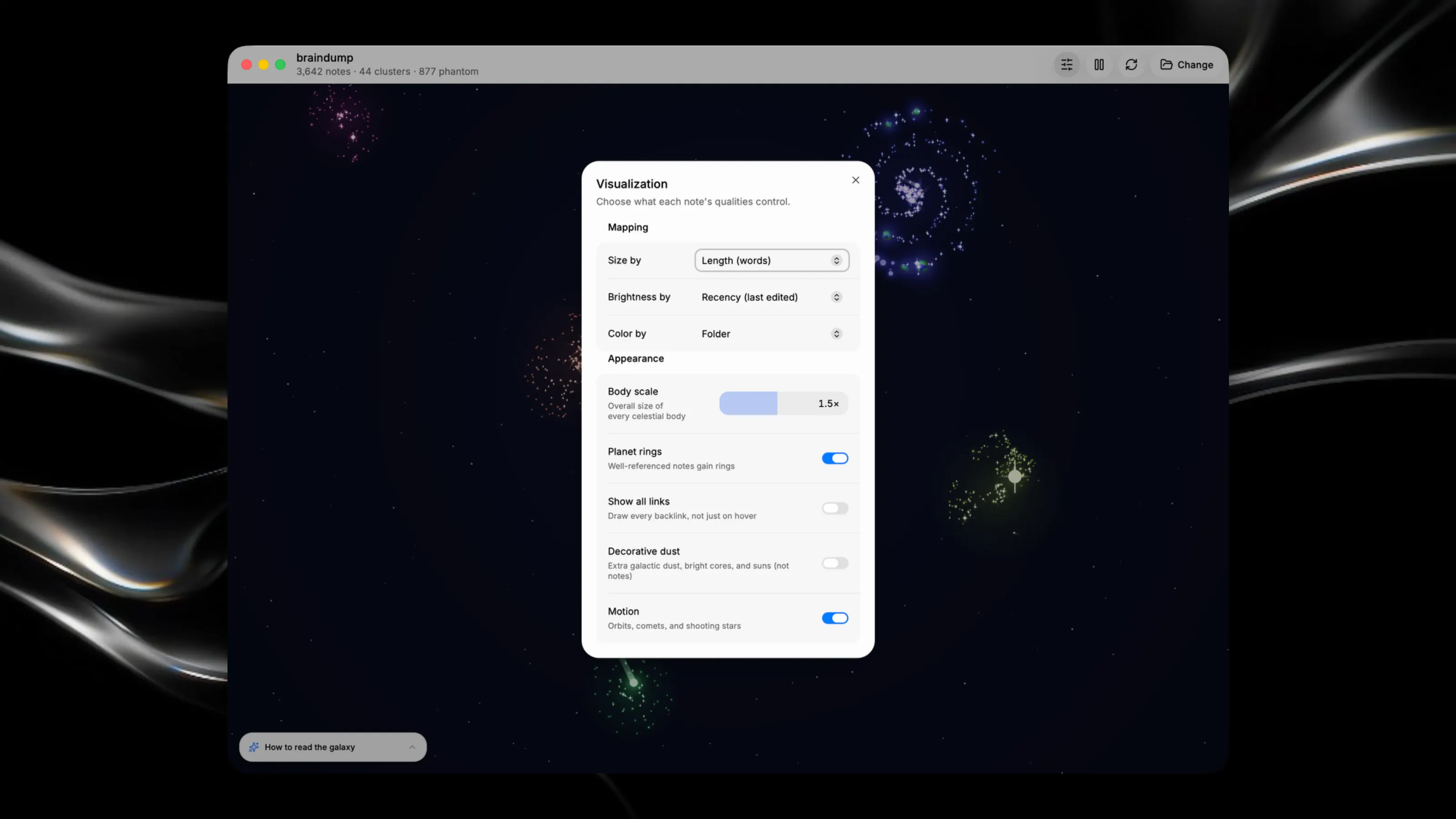Open the Size by dropdown
The image size is (1456, 819).
772,261
